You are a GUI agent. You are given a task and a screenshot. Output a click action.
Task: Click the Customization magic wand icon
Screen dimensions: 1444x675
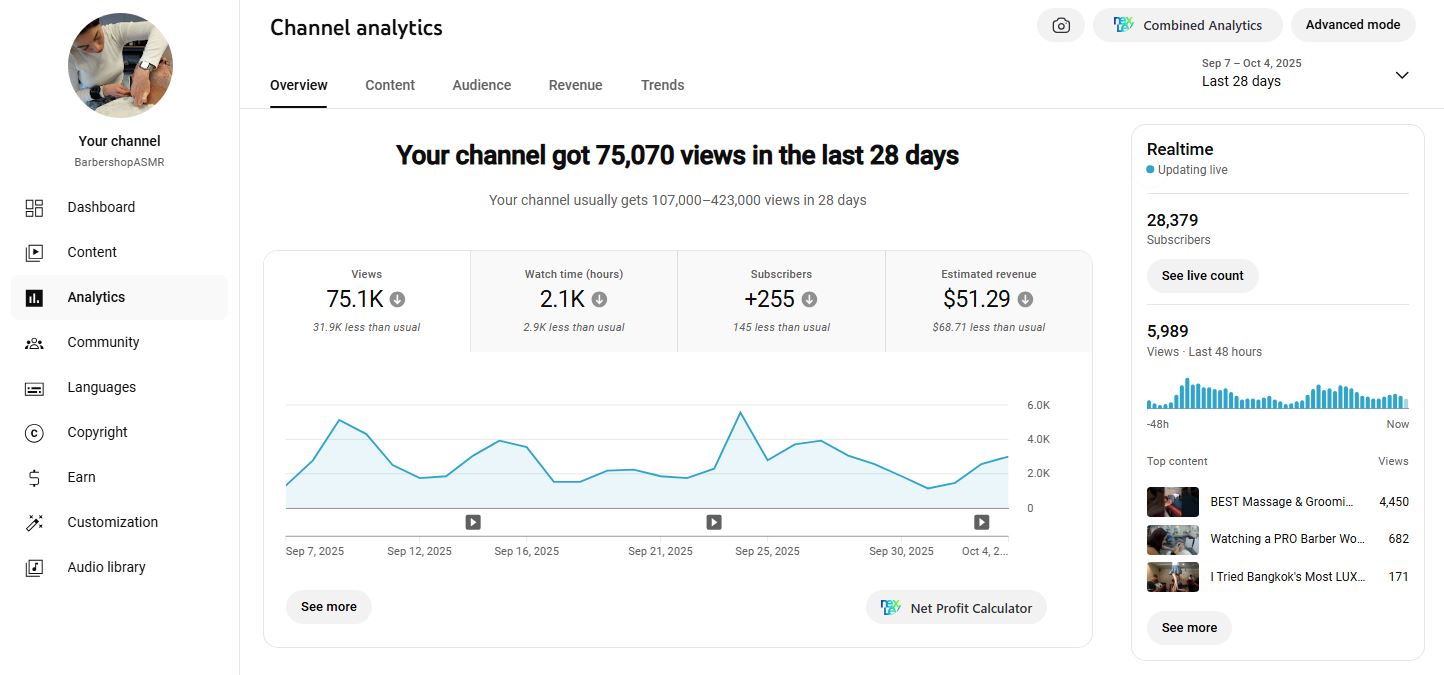coord(34,523)
